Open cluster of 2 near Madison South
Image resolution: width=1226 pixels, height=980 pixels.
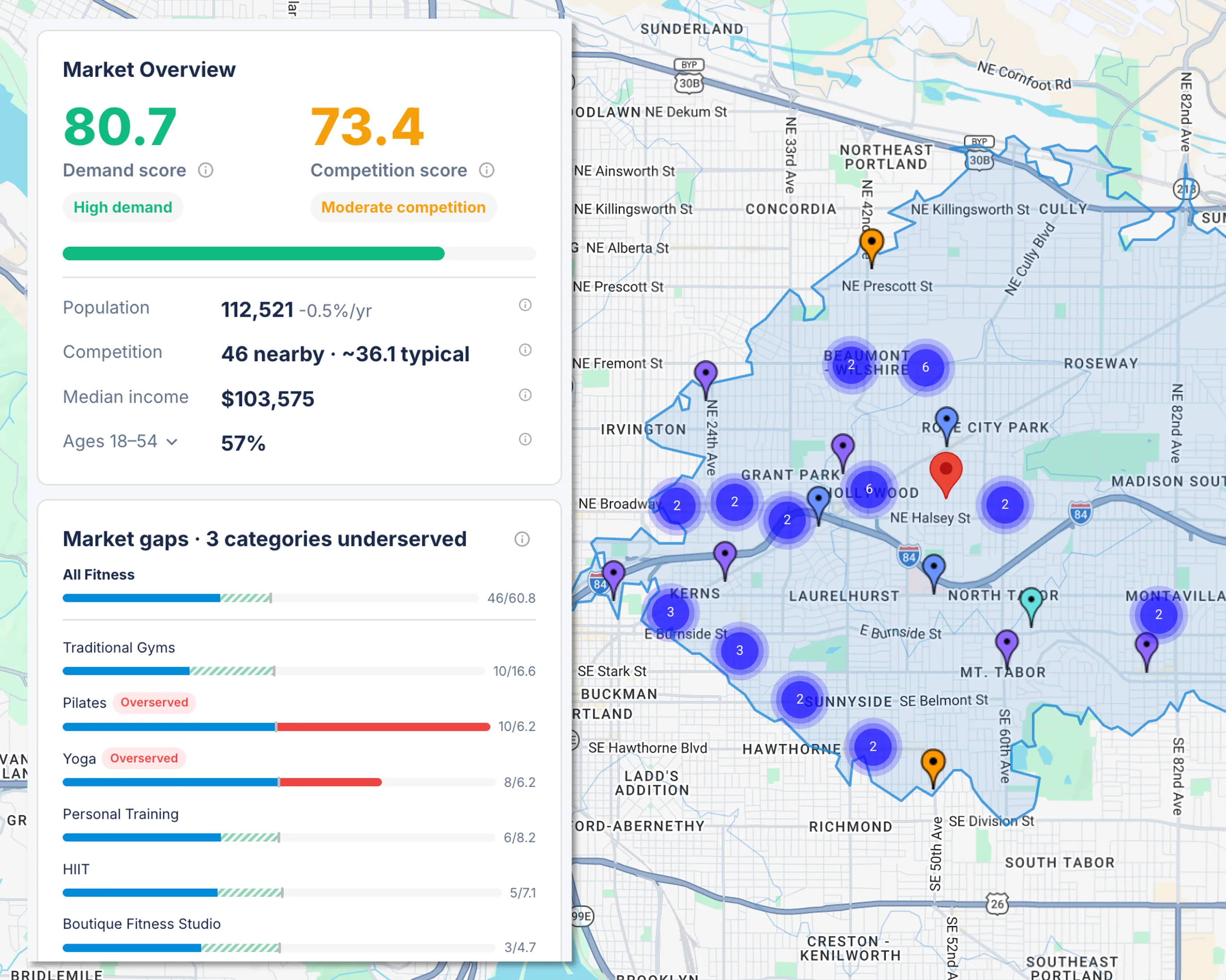[1005, 504]
